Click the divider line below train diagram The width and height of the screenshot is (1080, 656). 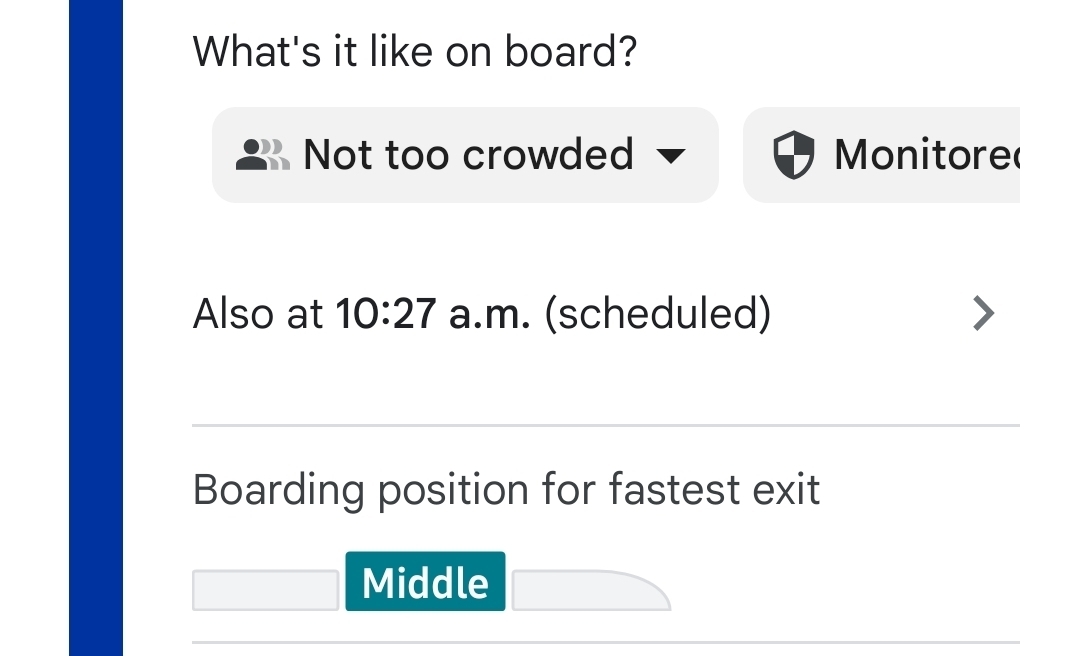[x=605, y=642]
